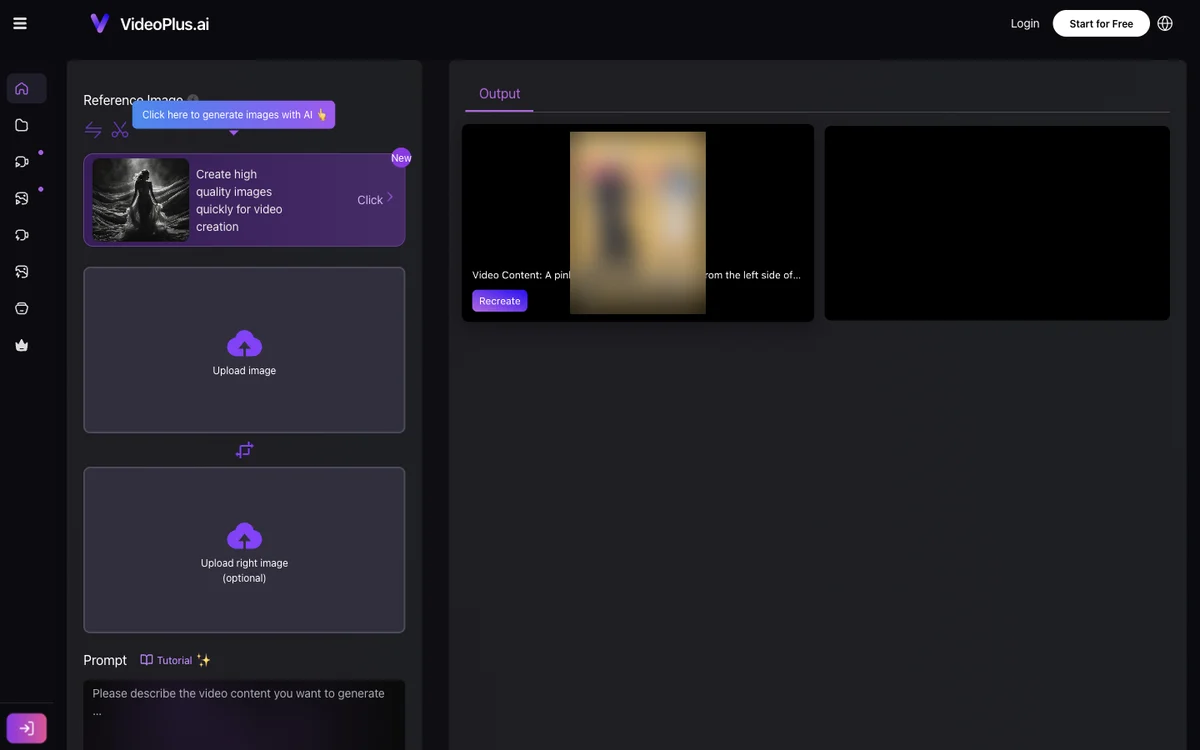1200x750 pixels.
Task: Click the upload cloud icon for Upload image
Action: 244,344
